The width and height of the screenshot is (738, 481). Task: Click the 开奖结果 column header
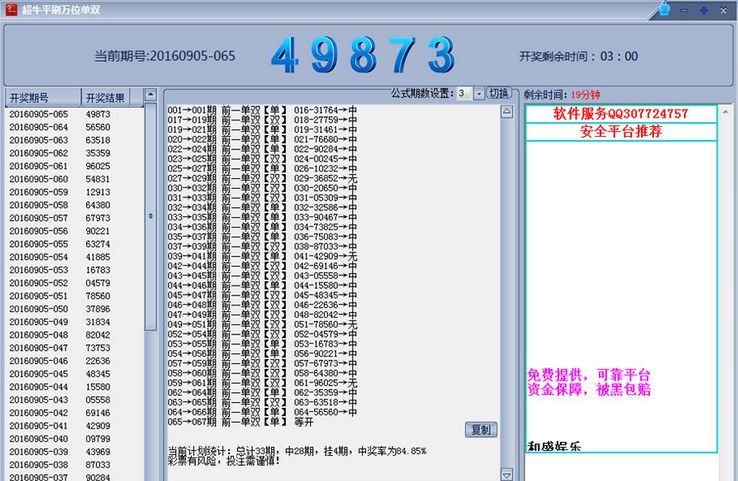click(105, 97)
